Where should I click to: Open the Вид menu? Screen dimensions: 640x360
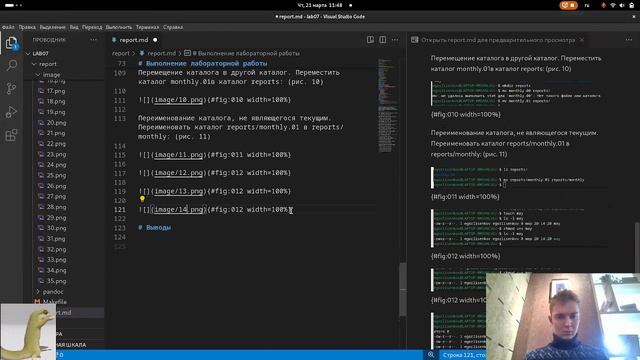74,27
